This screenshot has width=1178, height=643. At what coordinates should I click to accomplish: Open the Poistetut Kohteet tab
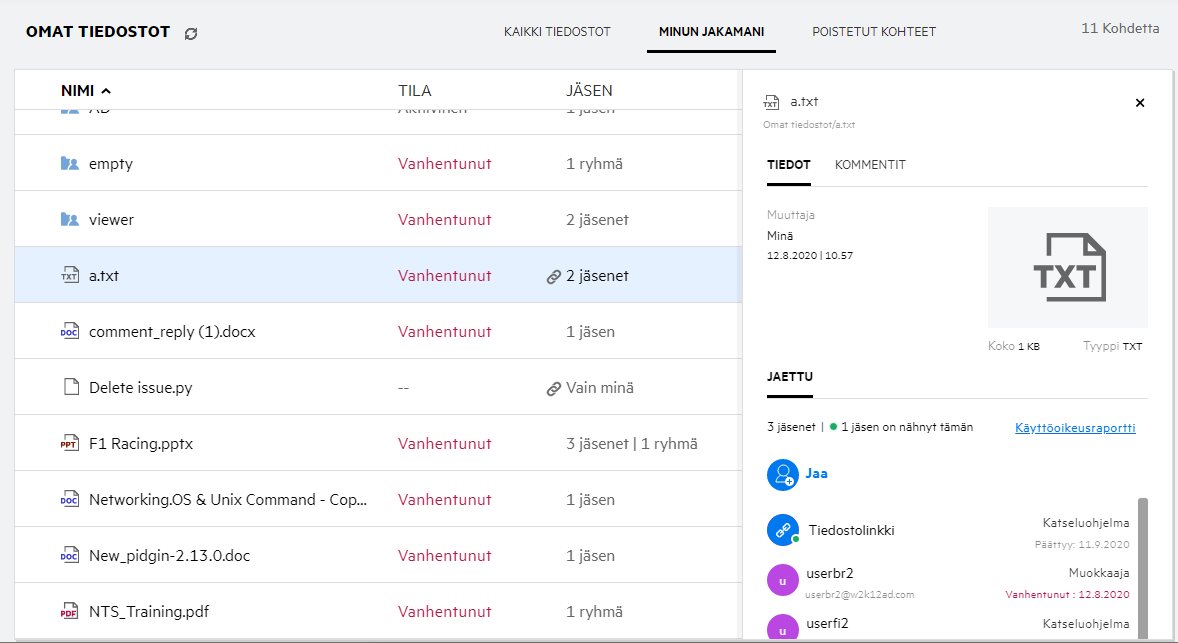point(874,32)
